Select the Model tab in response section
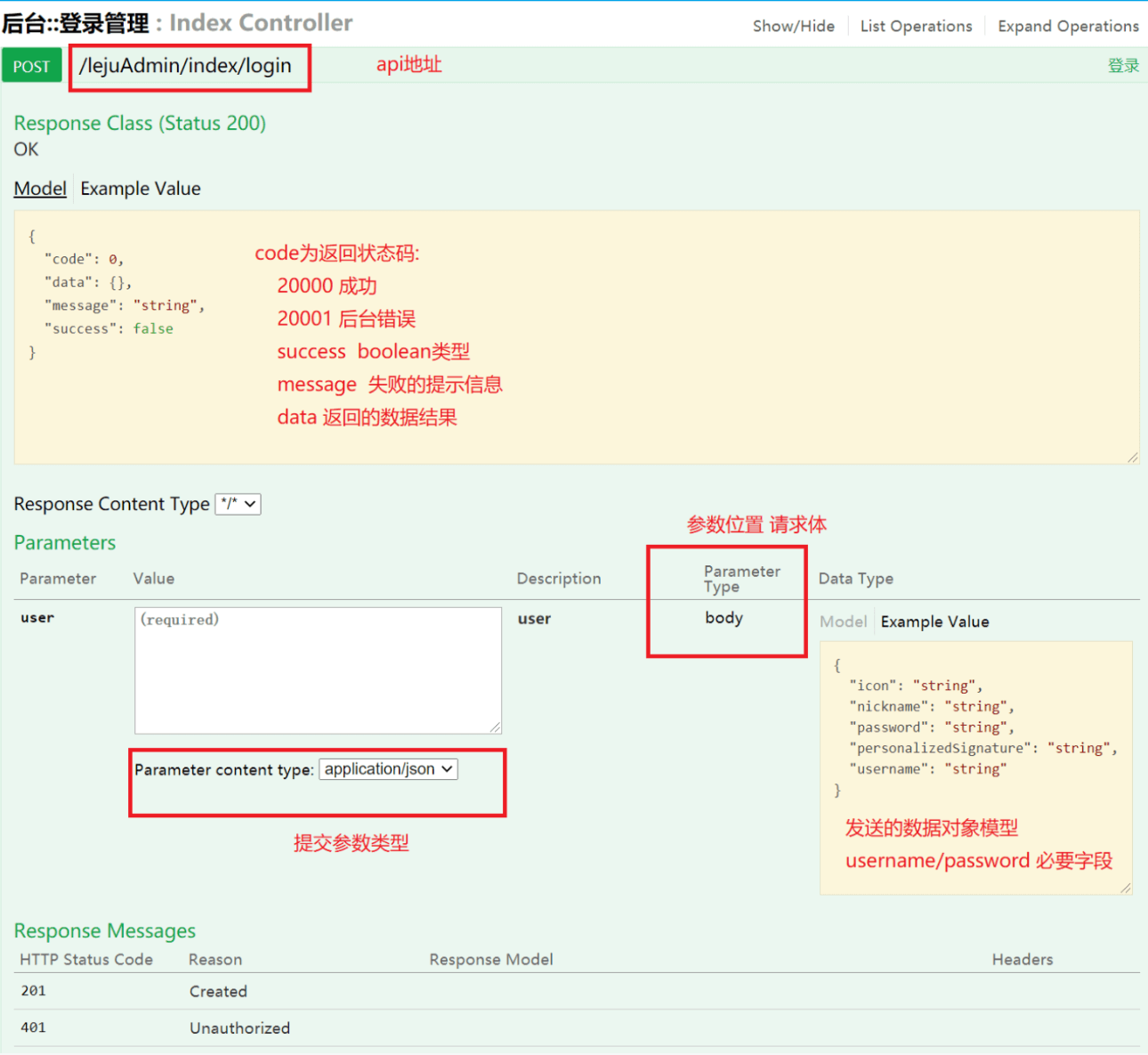Viewport: 1148px width, 1055px height. [x=40, y=188]
